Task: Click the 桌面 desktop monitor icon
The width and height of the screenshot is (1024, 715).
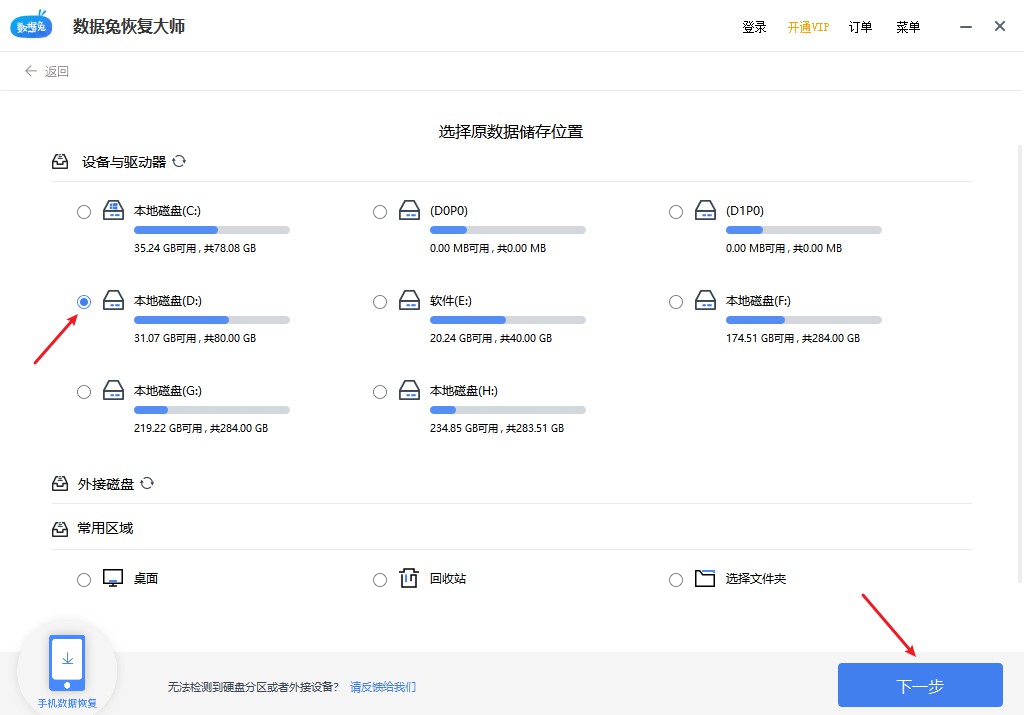Action: [113, 577]
